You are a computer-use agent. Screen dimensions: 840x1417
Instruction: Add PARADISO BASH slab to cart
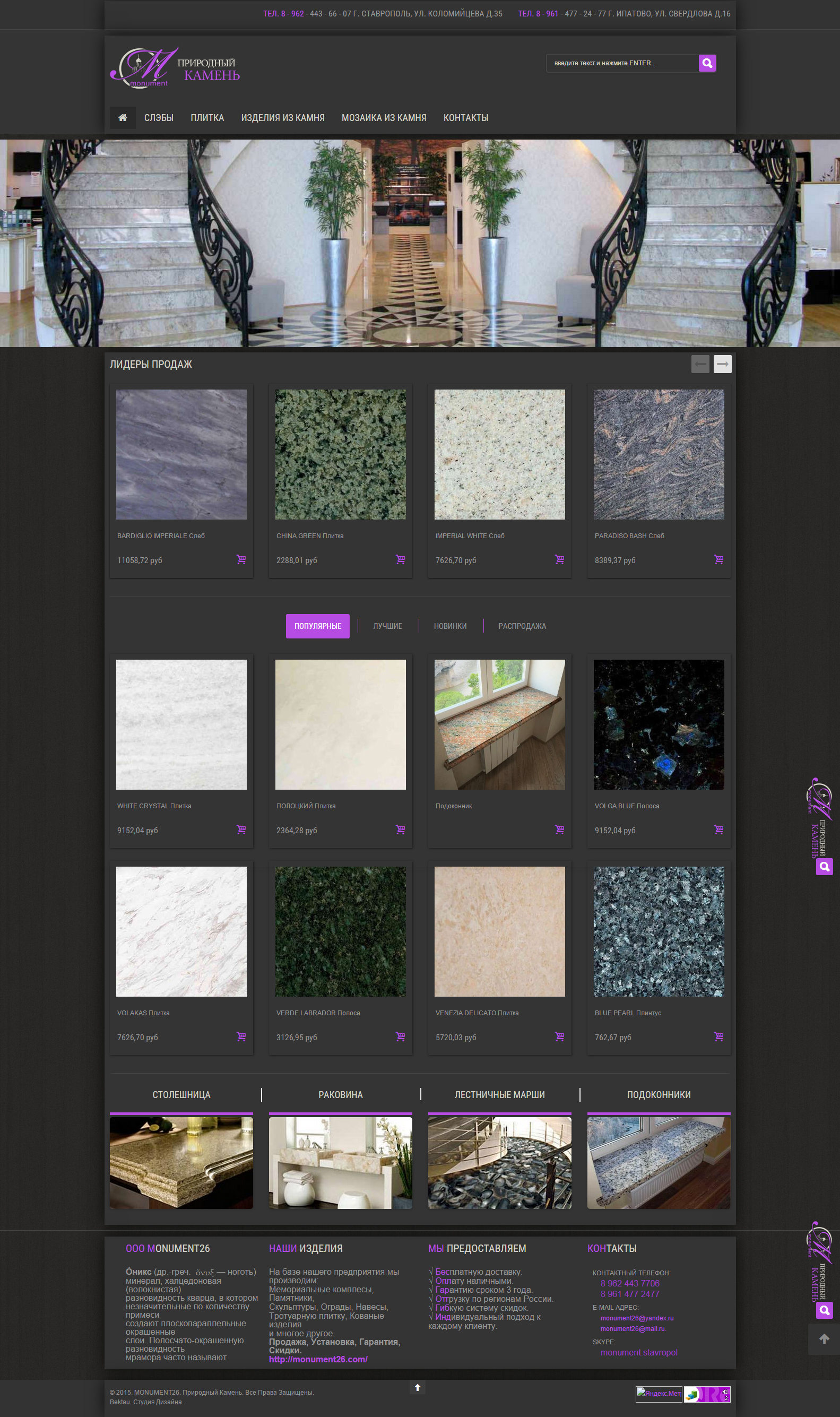pos(718,559)
